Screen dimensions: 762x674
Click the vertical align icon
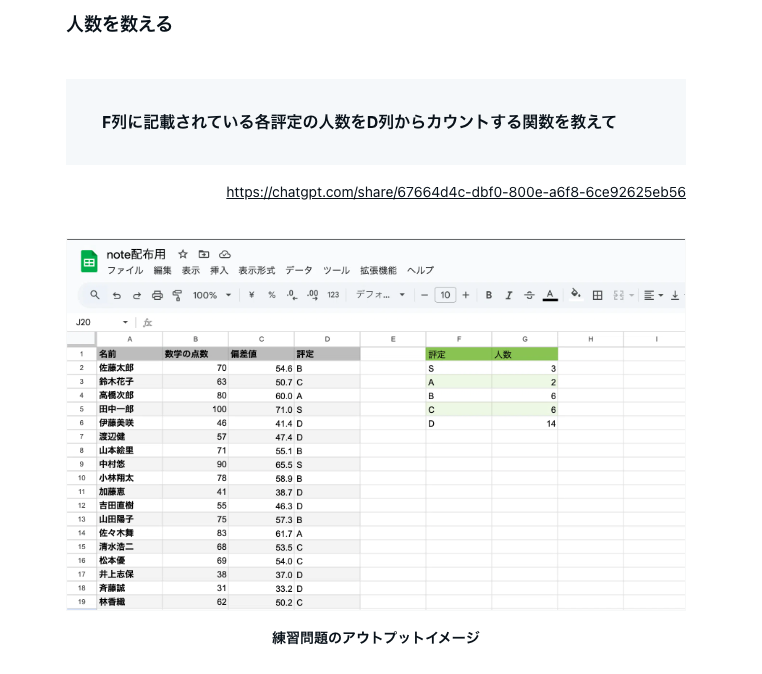tap(675, 295)
